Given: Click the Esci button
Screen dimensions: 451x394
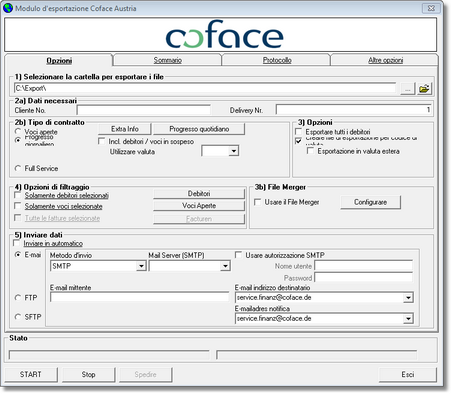Looking at the screenshot, I should [408, 374].
